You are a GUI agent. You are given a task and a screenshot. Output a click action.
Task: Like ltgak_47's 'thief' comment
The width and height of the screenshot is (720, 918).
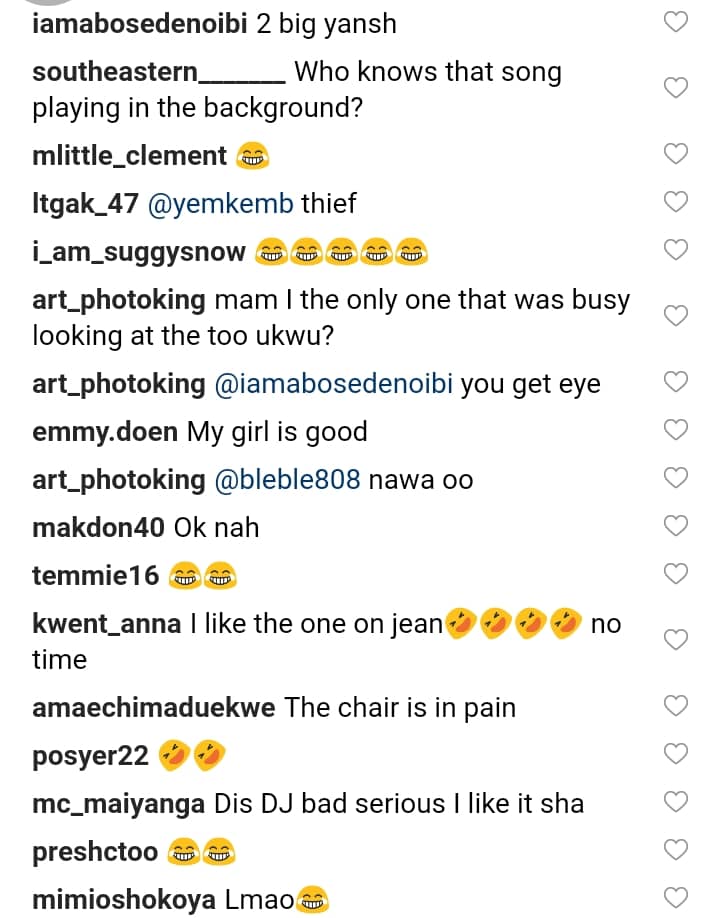[x=677, y=202]
